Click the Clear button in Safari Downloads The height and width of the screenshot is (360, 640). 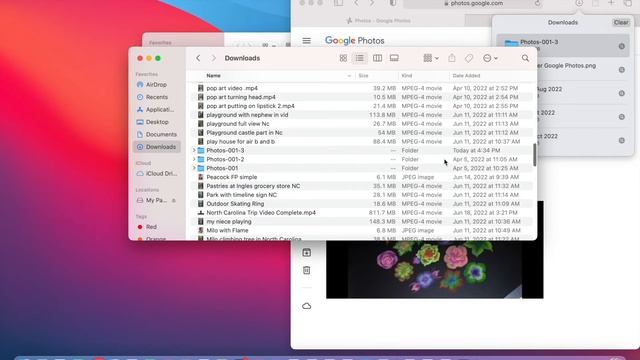[x=621, y=22]
